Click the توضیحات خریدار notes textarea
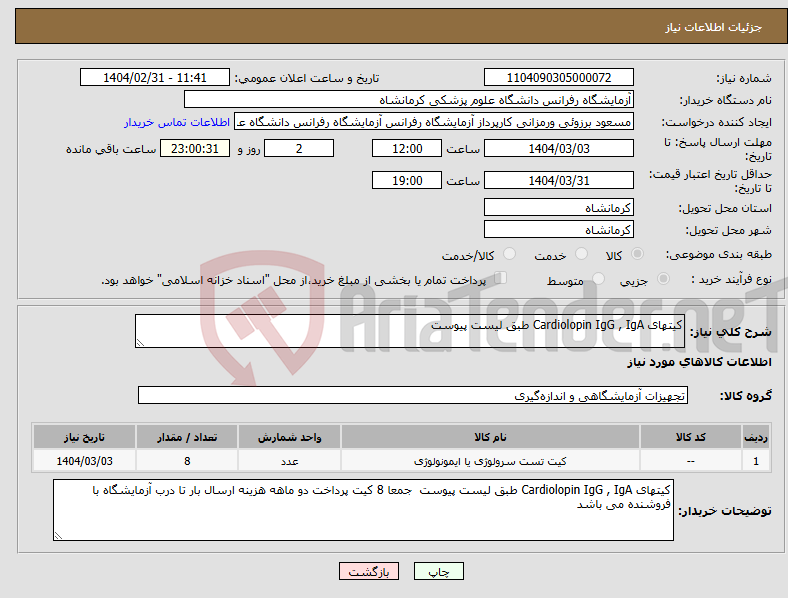 (363, 510)
